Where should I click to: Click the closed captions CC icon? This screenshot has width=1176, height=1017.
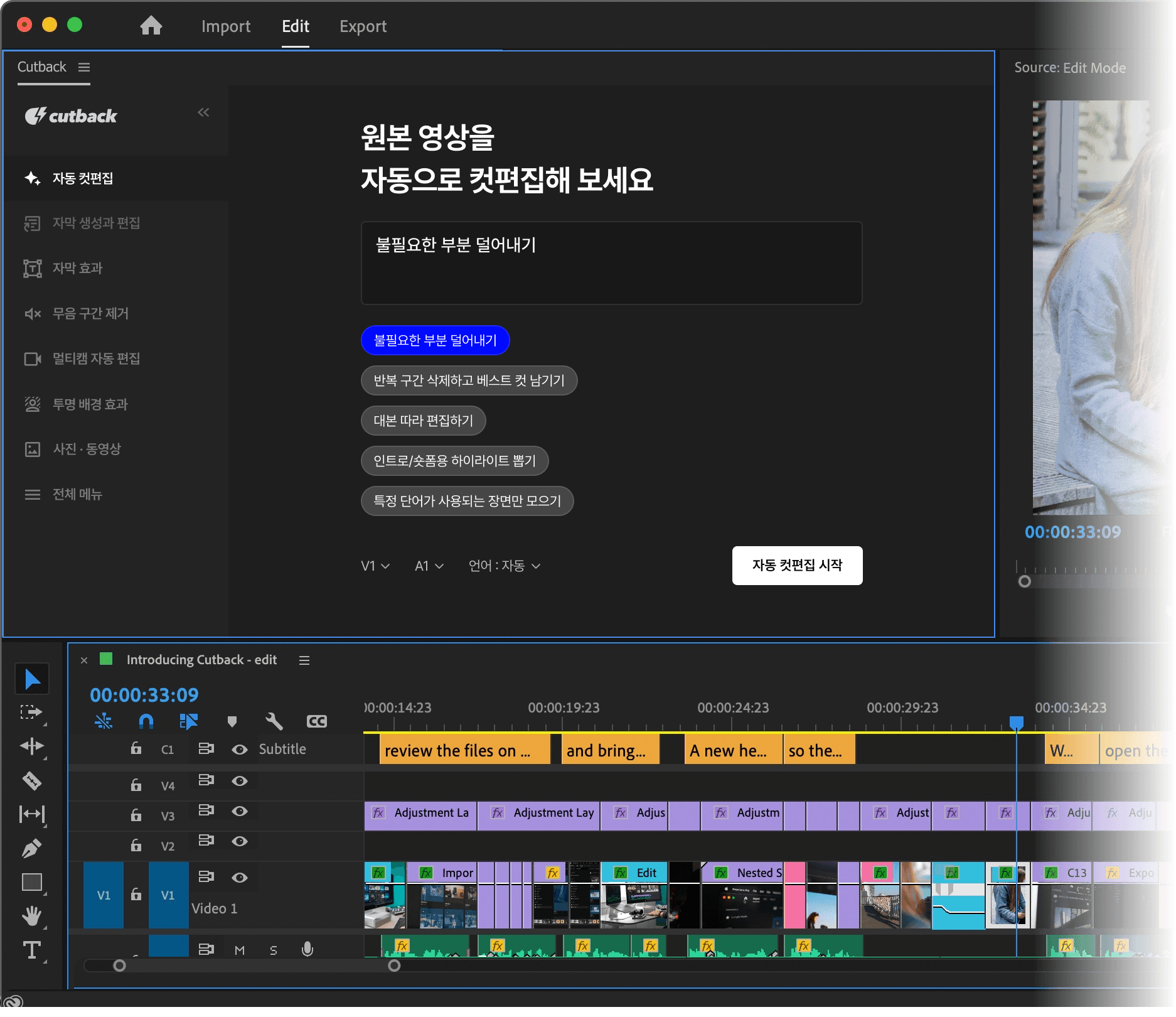coord(316,721)
